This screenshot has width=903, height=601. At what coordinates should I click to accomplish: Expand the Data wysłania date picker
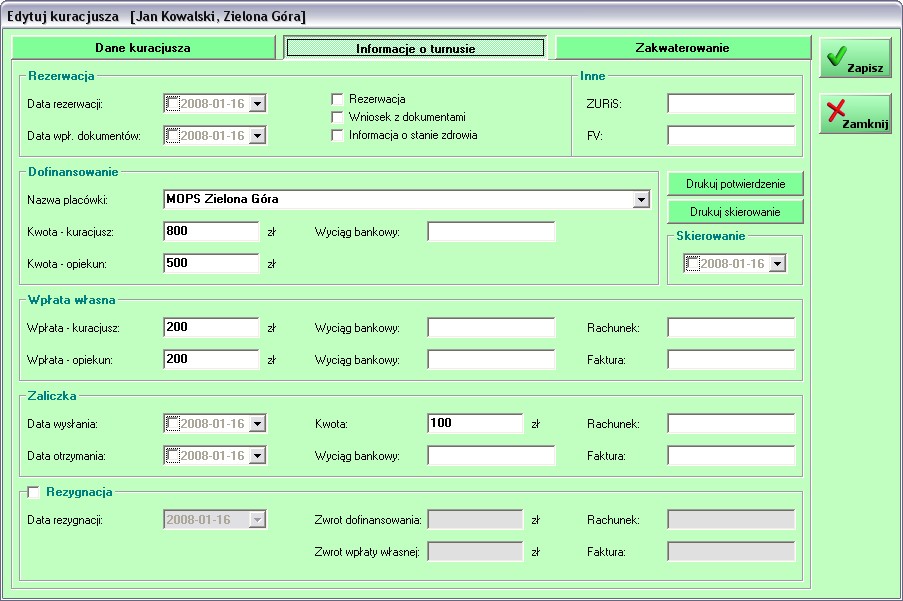point(257,424)
